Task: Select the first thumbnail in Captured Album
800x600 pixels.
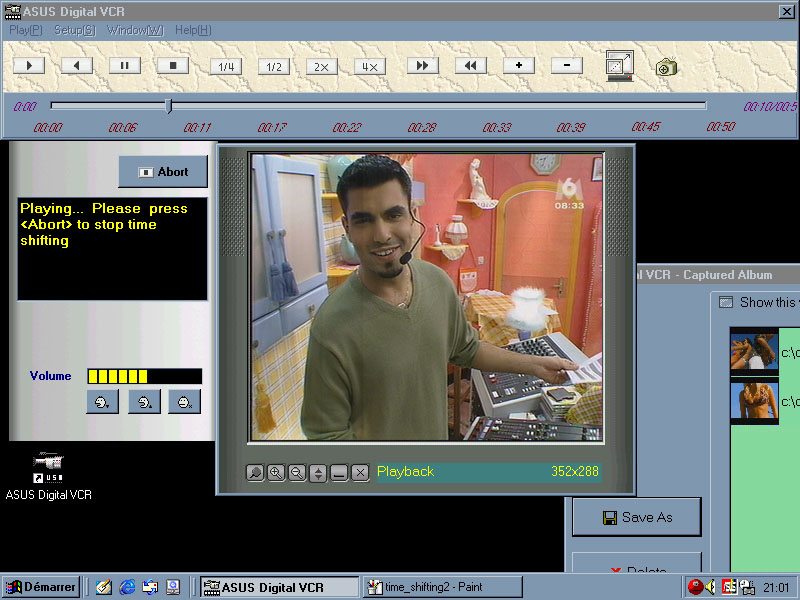Action: coord(754,351)
